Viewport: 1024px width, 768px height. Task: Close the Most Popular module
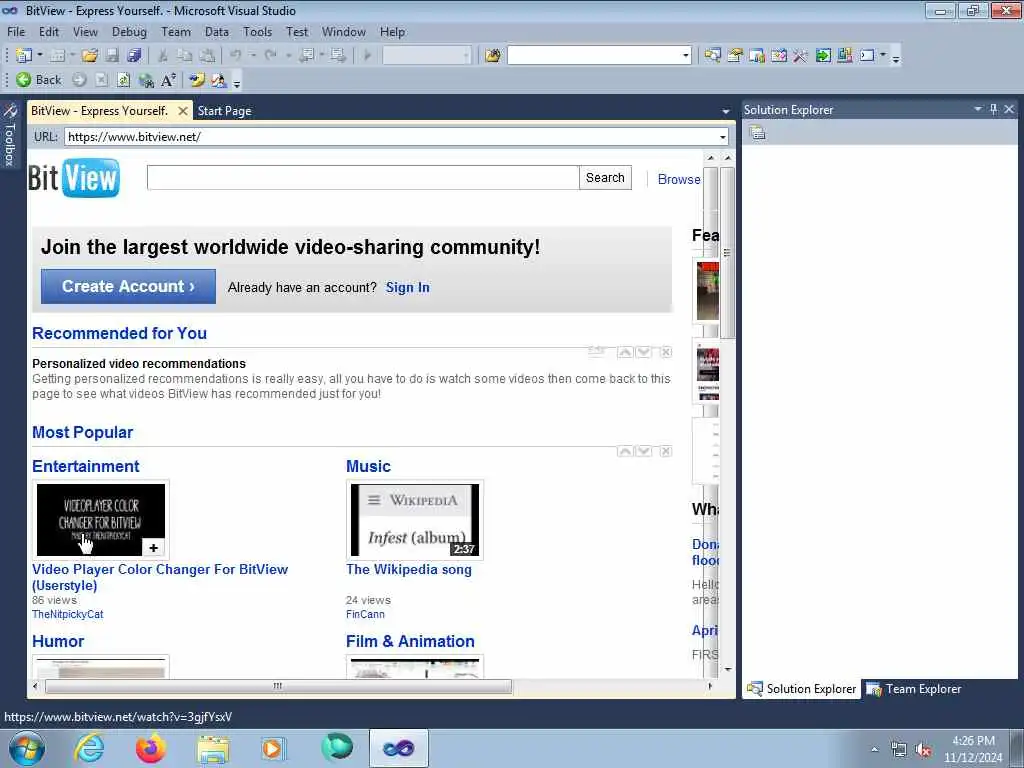[x=665, y=451]
